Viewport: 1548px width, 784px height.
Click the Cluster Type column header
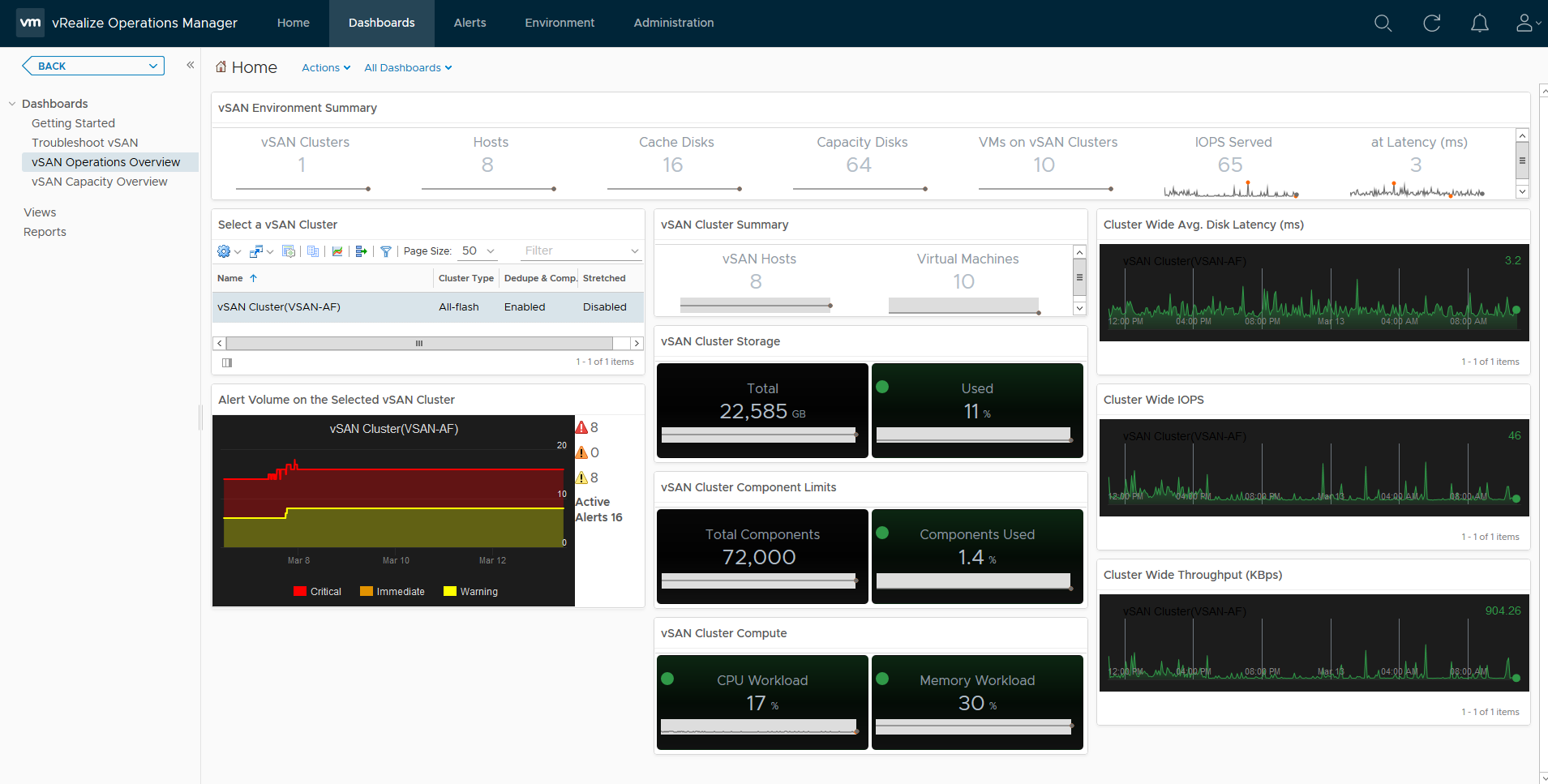point(466,278)
